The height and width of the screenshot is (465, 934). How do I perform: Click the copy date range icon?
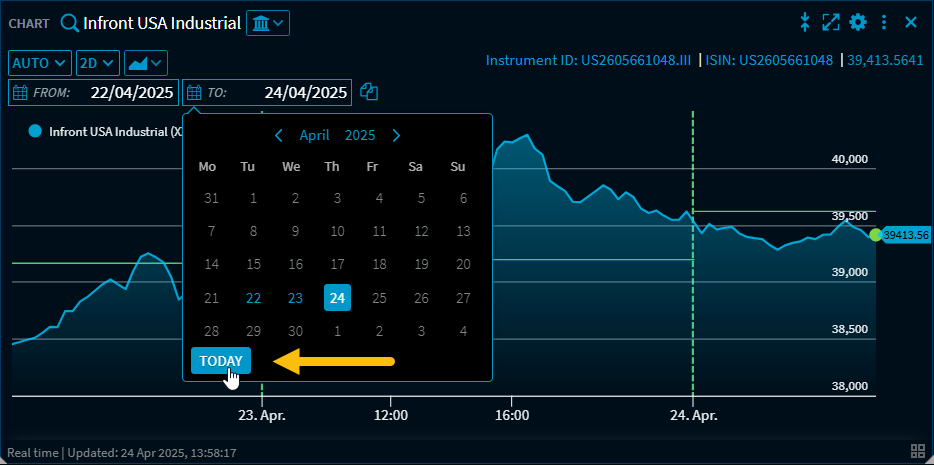370,92
